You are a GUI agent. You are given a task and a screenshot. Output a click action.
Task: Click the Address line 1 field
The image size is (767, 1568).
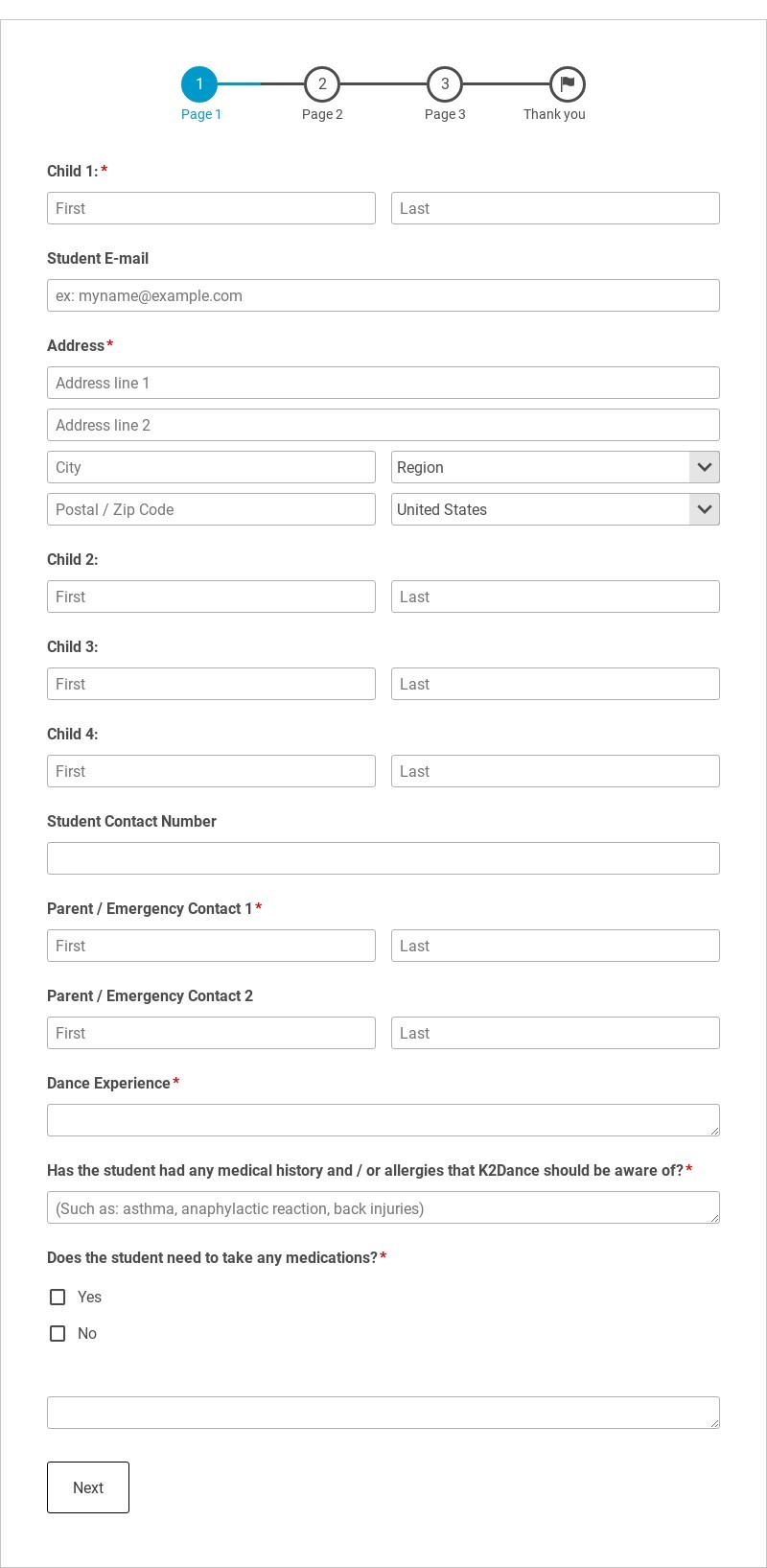[383, 383]
